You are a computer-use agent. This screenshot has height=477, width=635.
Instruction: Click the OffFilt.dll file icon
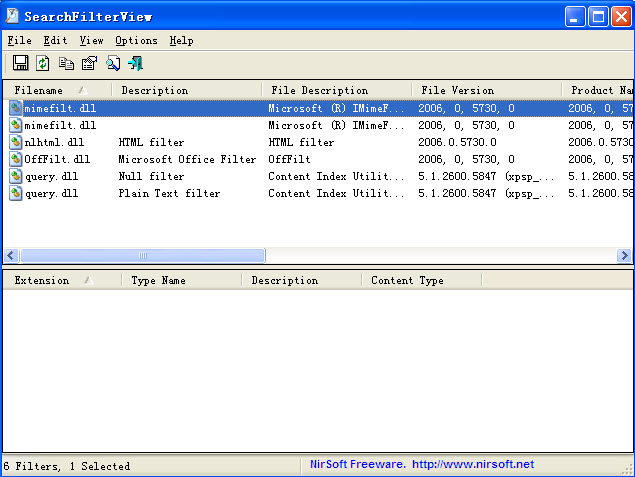(15, 158)
